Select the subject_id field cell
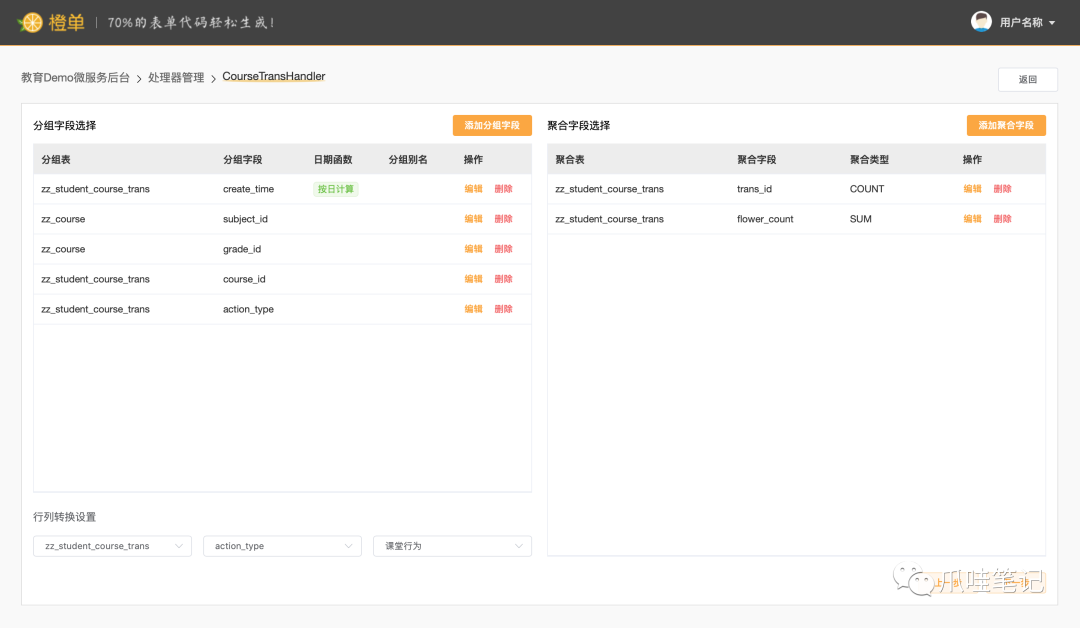This screenshot has width=1080, height=628. 245,219
